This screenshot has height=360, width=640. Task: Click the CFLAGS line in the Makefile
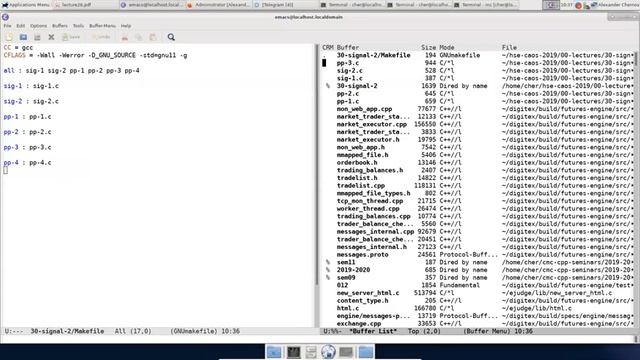coord(95,55)
